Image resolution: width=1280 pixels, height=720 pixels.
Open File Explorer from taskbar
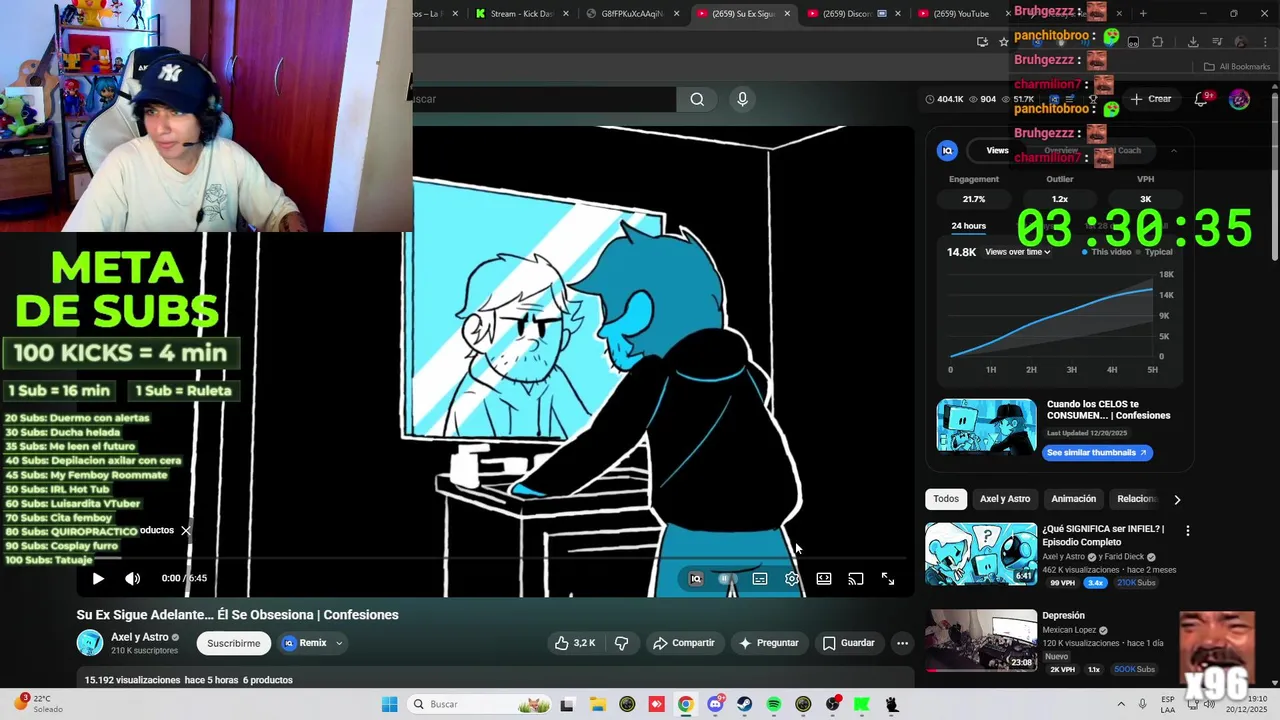coord(597,704)
